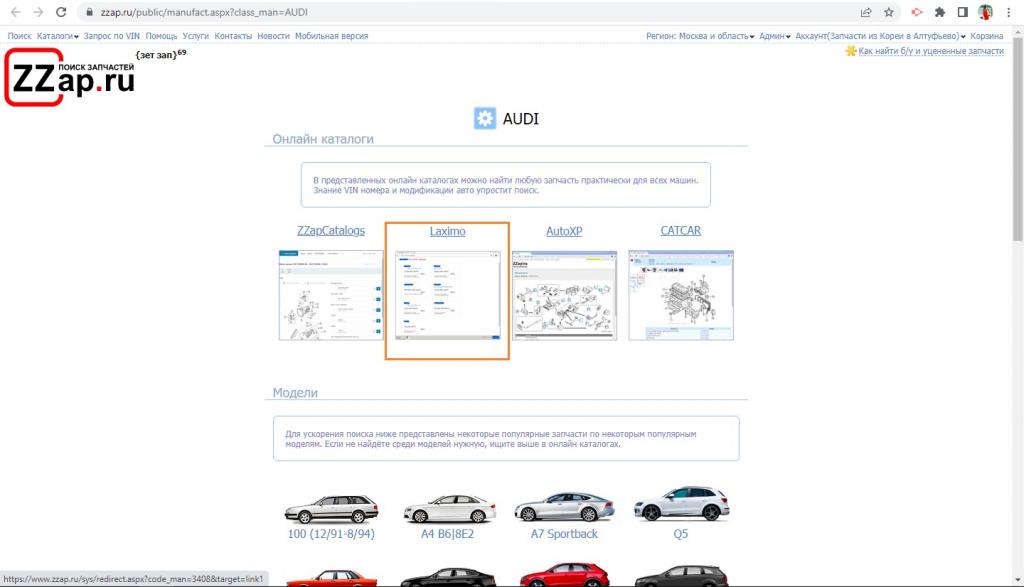Click the site lock icon in address bar
The width and height of the screenshot is (1024, 587).
89,13
